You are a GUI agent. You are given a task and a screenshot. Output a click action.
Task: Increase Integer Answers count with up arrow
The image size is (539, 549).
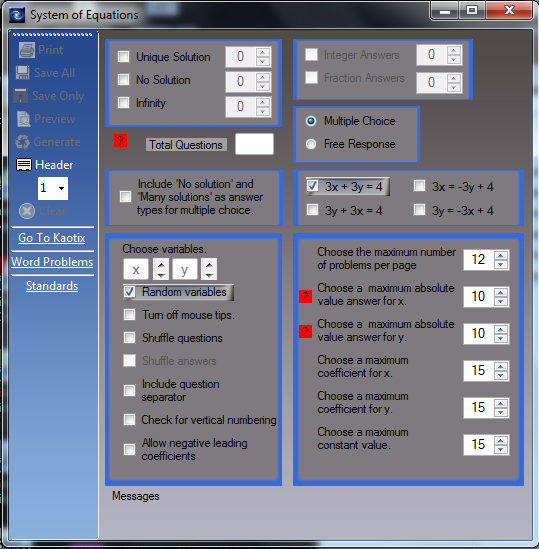tap(454, 50)
